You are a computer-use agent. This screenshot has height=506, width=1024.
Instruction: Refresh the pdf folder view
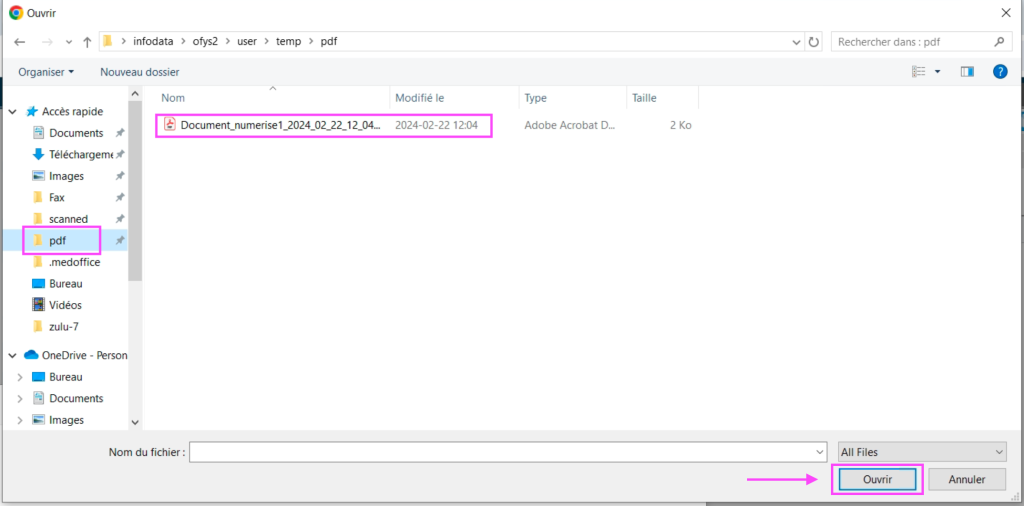tap(814, 42)
